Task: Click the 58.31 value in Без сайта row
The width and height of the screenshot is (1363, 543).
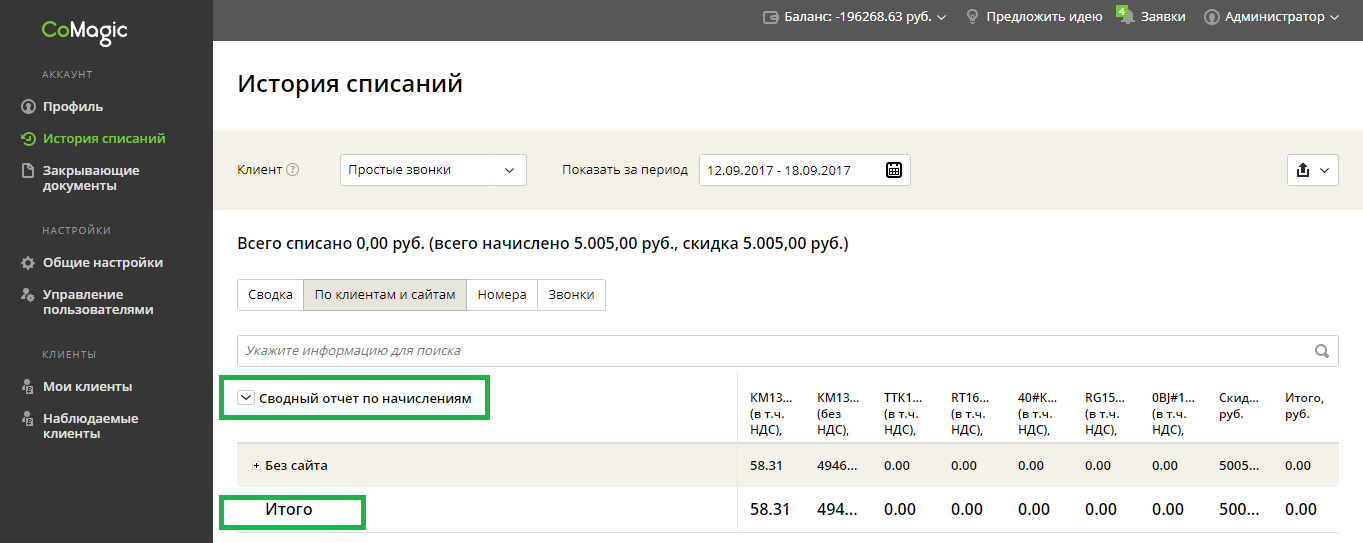Action: coord(766,466)
